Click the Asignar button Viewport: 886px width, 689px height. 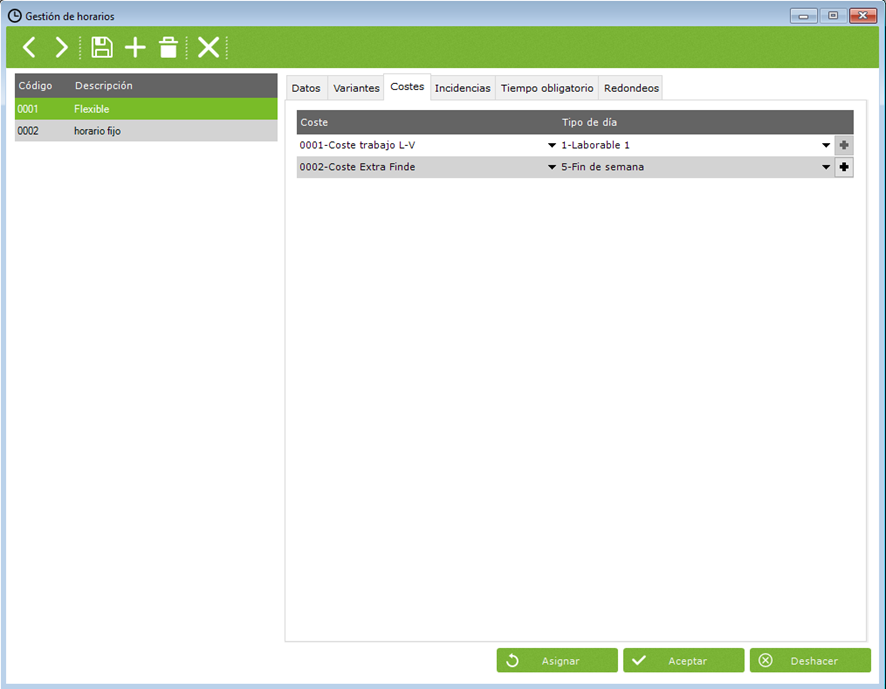pos(557,661)
